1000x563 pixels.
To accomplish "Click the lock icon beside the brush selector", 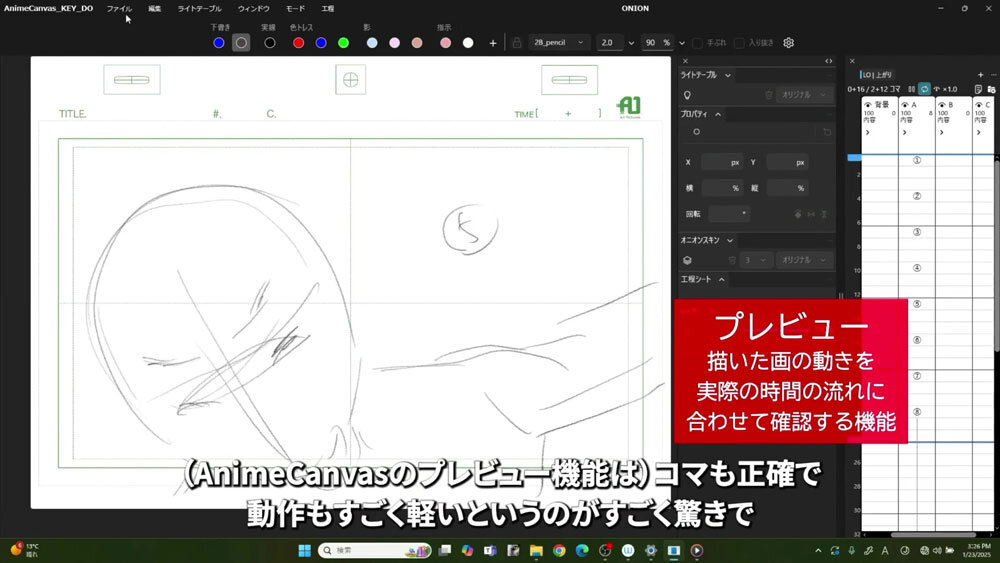I will pos(517,43).
